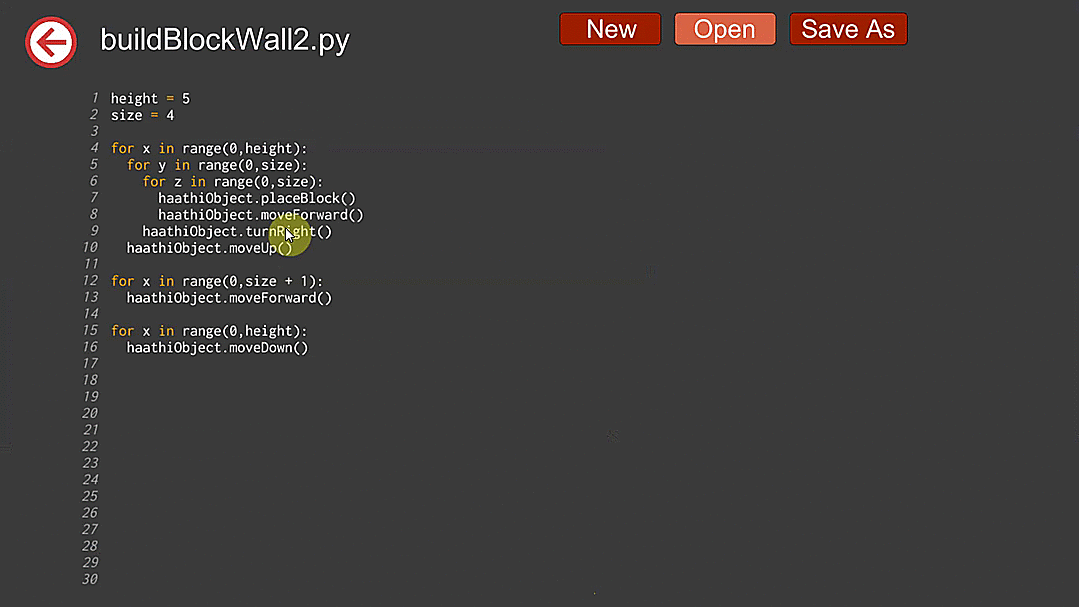Screen dimensions: 1079x607
Task: Click the moveForward() call on line 13
Action: pos(229,298)
